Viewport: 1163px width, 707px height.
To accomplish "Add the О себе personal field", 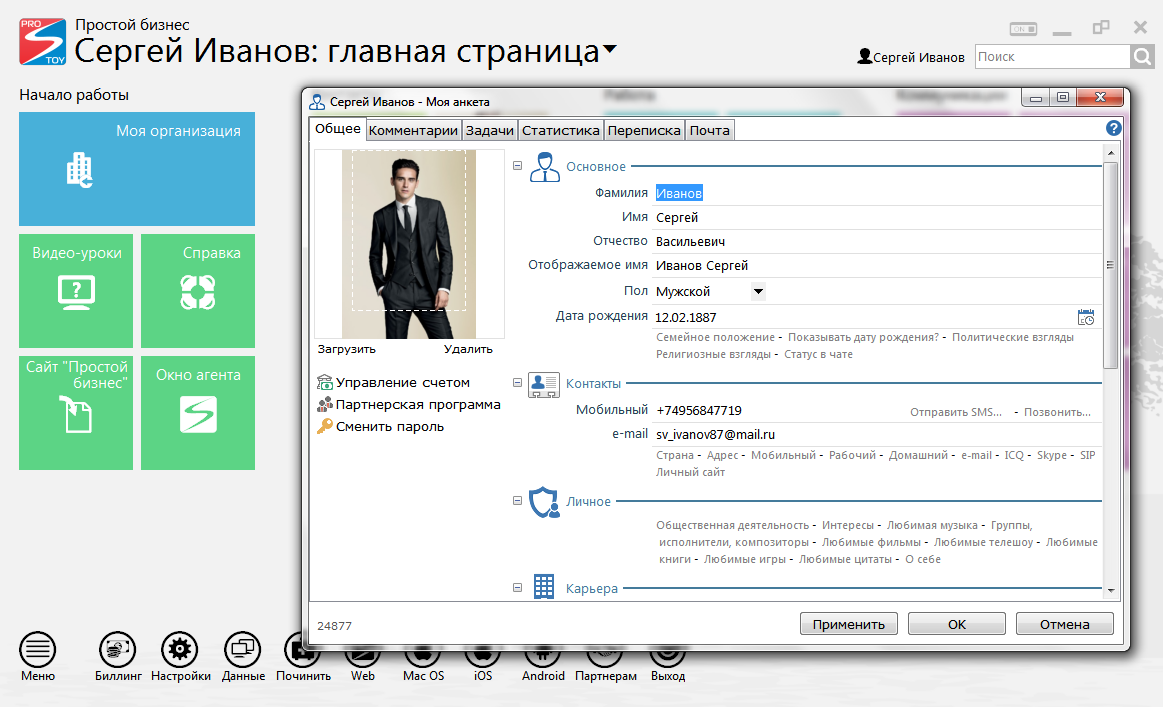I will [x=923, y=559].
